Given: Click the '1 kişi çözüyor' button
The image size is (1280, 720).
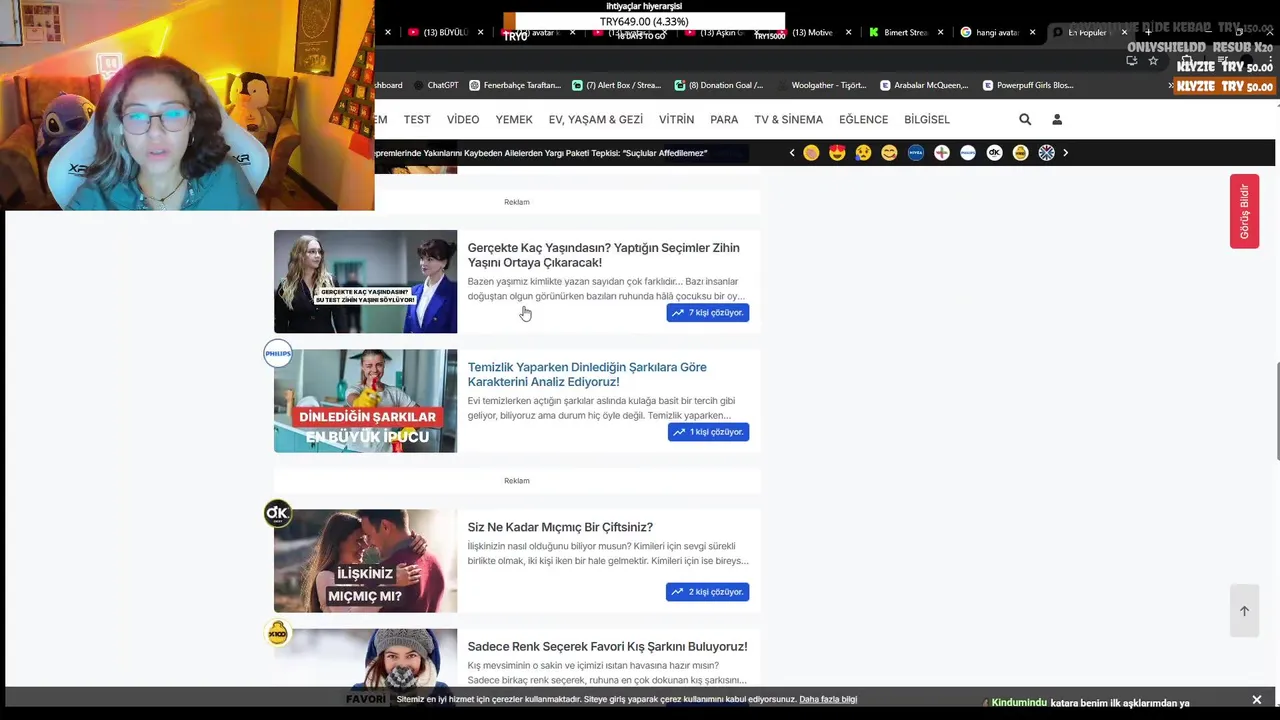Looking at the screenshot, I should tap(708, 432).
